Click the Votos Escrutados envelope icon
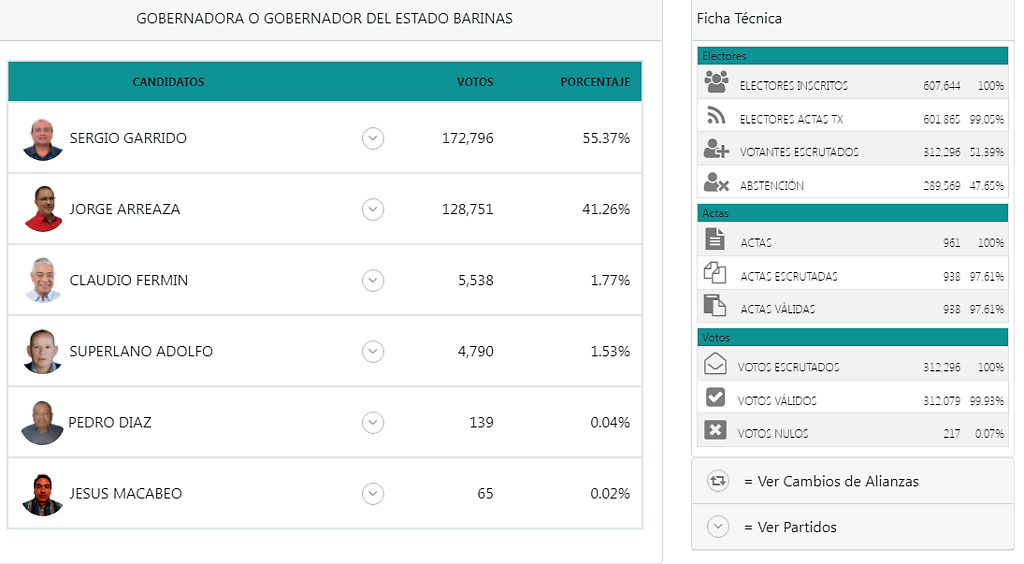Screen dimensions: 1024x564 715,364
